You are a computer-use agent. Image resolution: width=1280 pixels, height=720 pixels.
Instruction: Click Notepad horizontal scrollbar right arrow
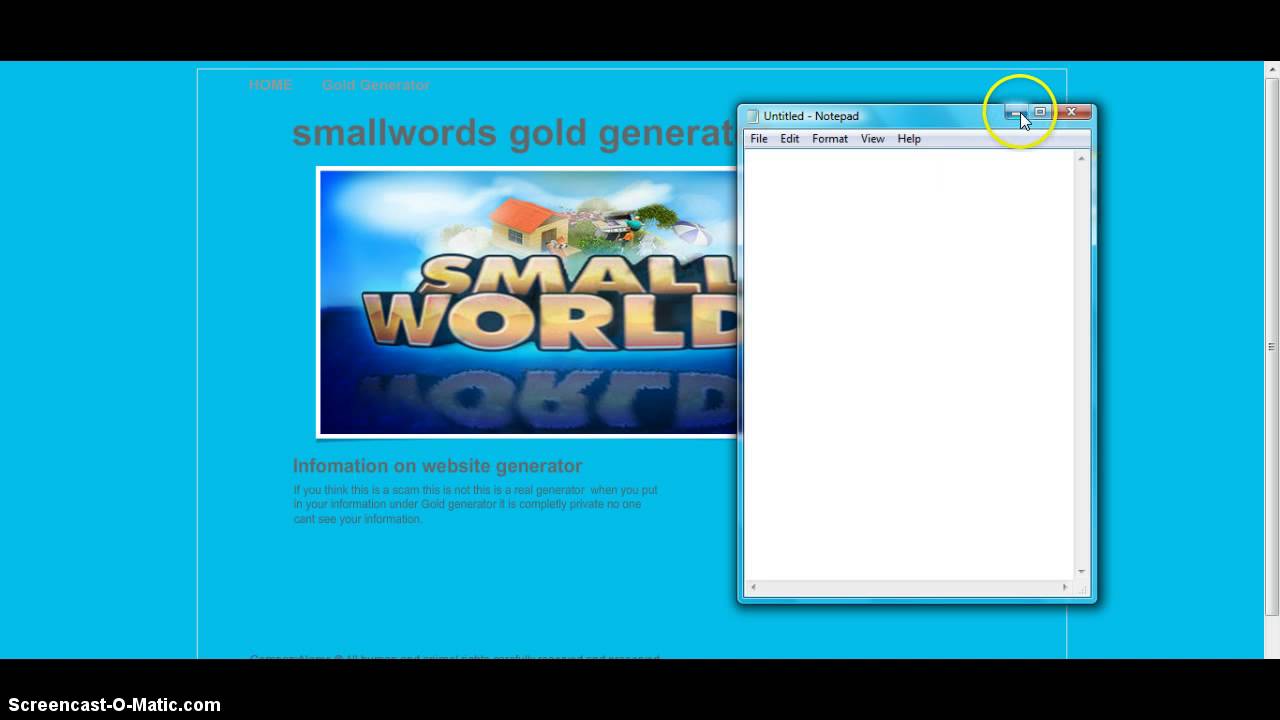[x=1065, y=587]
